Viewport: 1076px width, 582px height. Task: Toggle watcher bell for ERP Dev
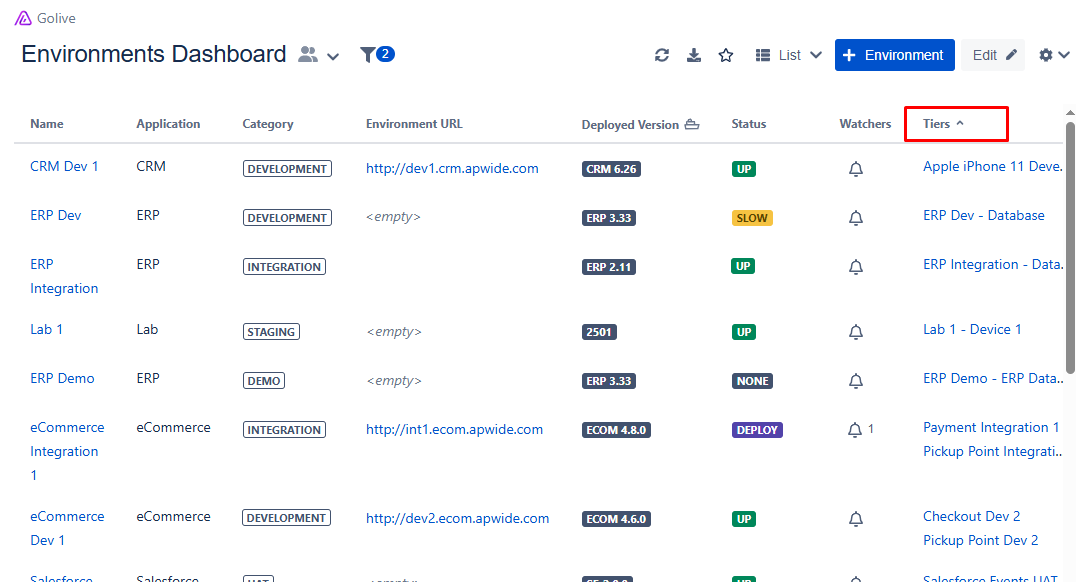(855, 217)
